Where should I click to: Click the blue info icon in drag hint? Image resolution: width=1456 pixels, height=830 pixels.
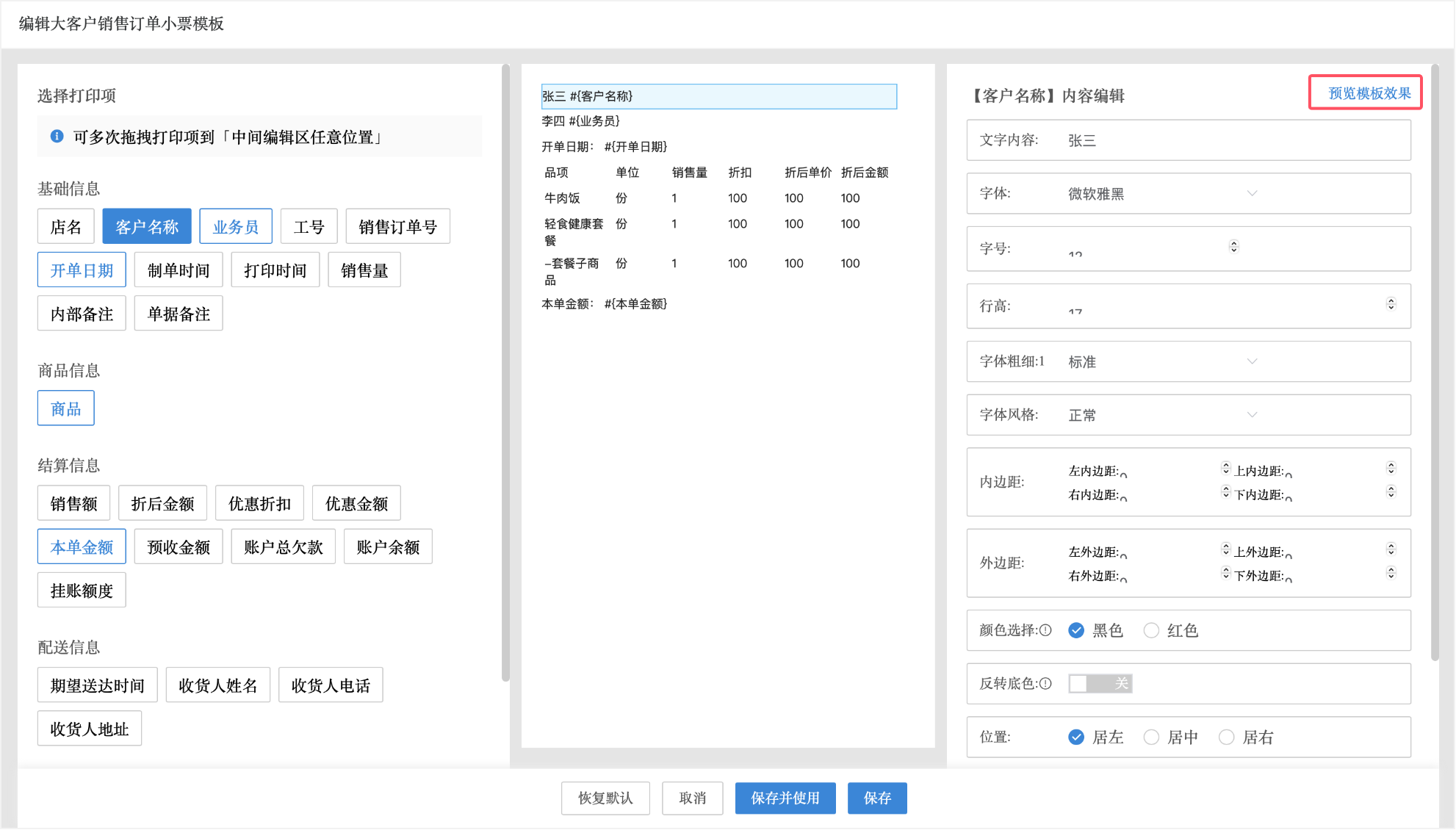pos(57,137)
